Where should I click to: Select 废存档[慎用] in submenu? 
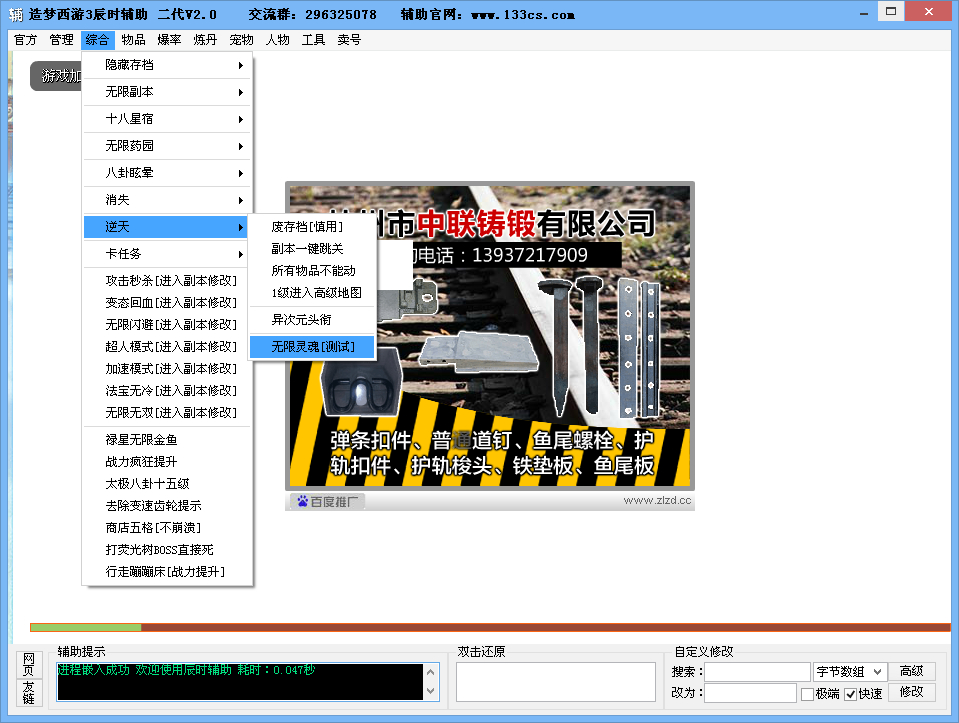coord(312,227)
